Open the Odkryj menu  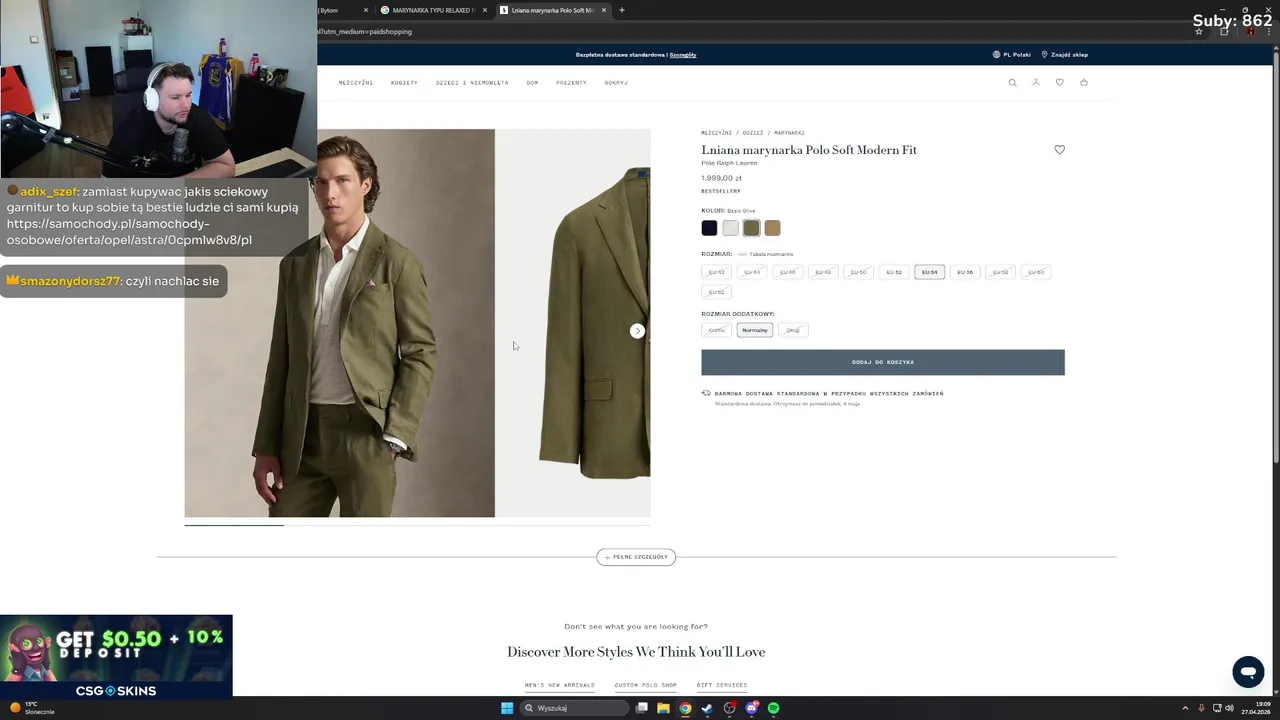(616, 83)
